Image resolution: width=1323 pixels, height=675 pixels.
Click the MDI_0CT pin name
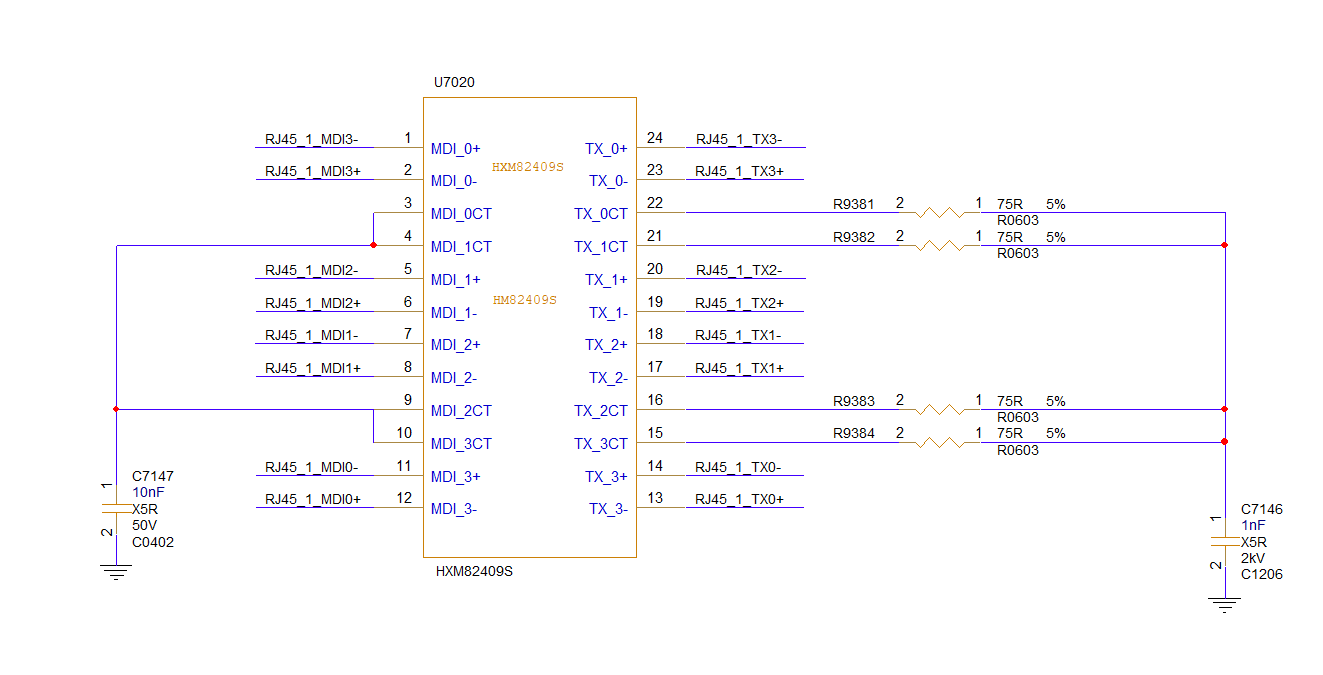[x=461, y=214]
